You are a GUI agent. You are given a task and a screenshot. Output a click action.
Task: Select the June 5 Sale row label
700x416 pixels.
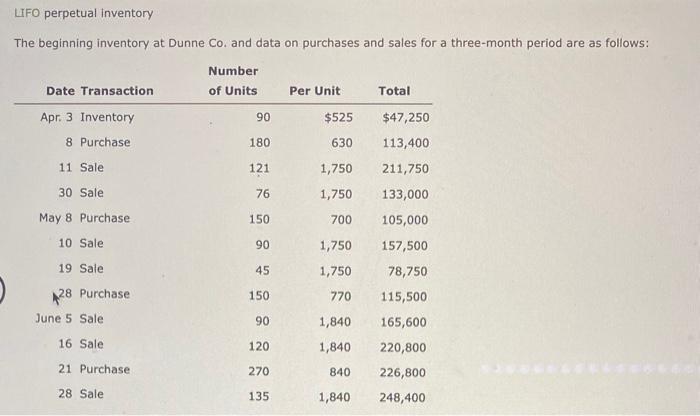click(x=69, y=319)
